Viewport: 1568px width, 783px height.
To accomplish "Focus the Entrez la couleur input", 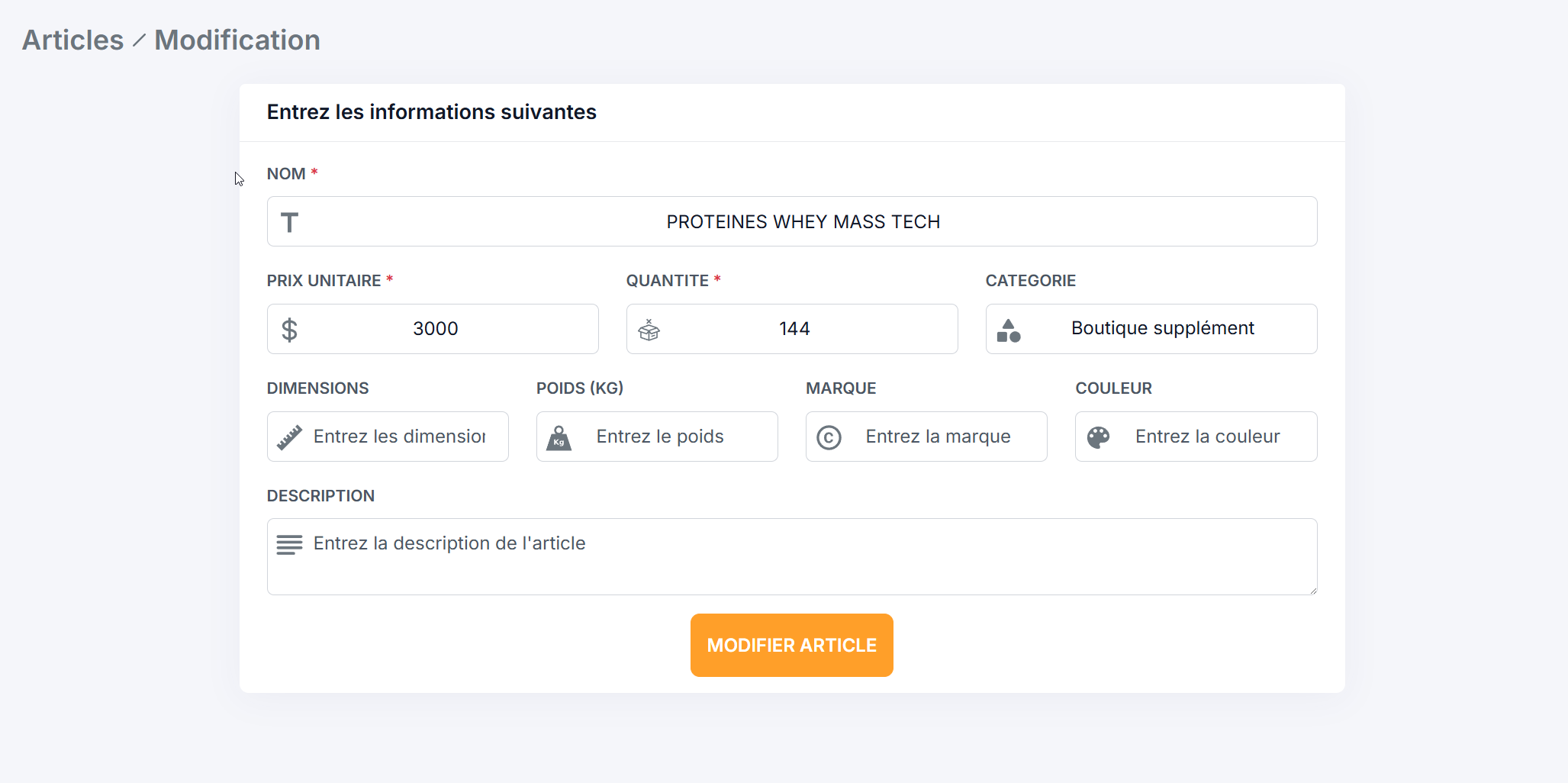I will 1196,437.
